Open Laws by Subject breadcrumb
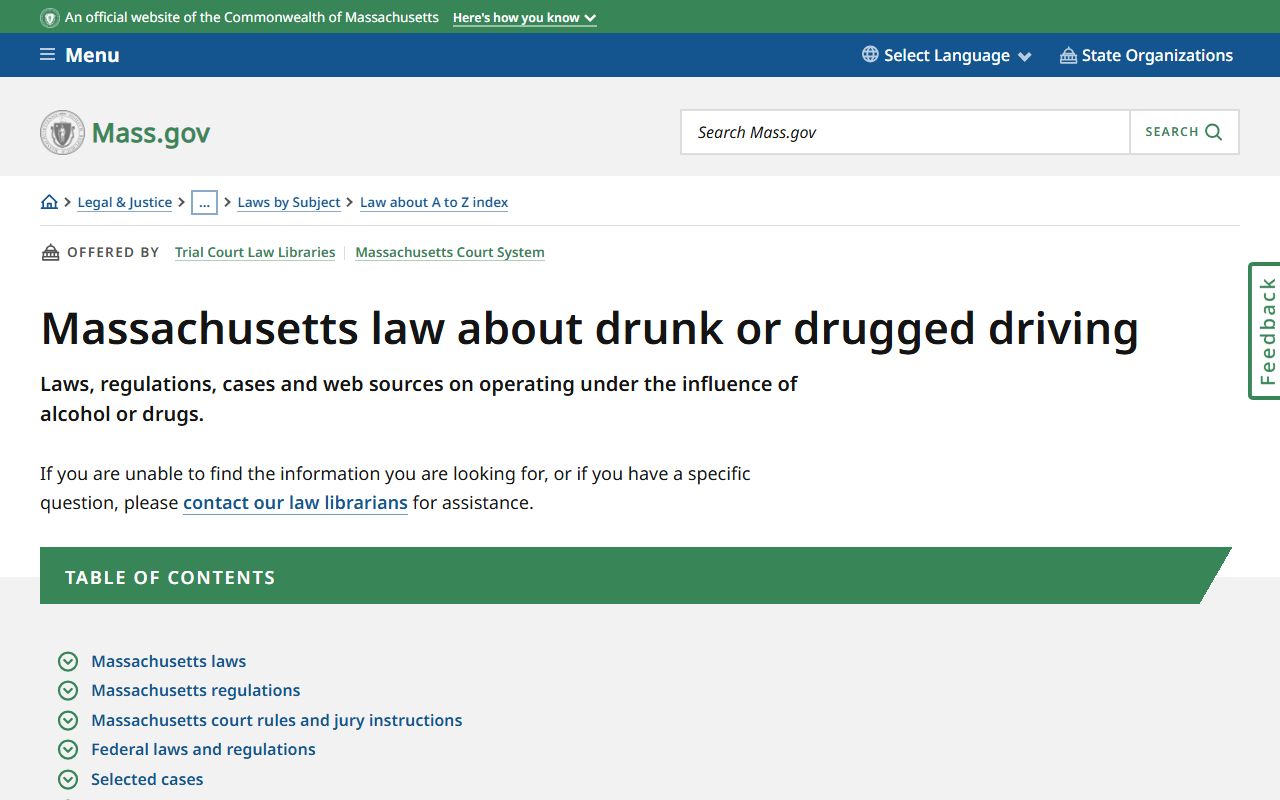Viewport: 1280px width, 800px height. click(289, 202)
